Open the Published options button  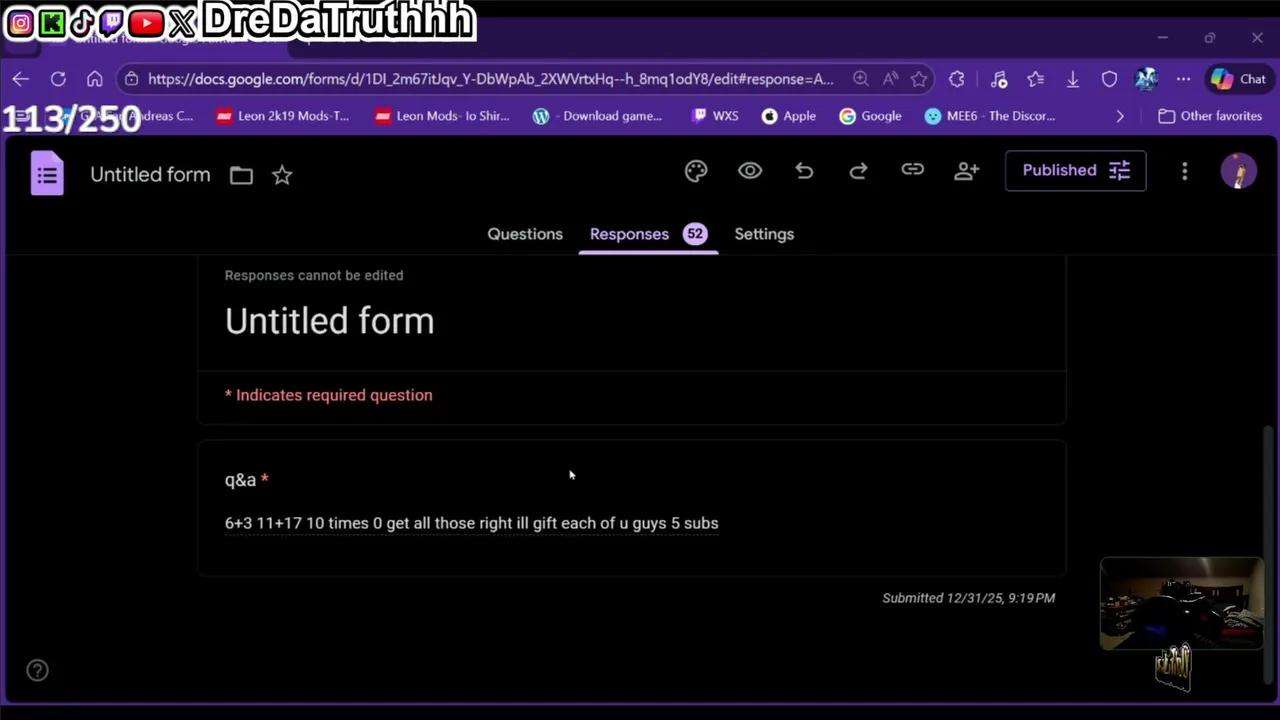pos(1075,170)
